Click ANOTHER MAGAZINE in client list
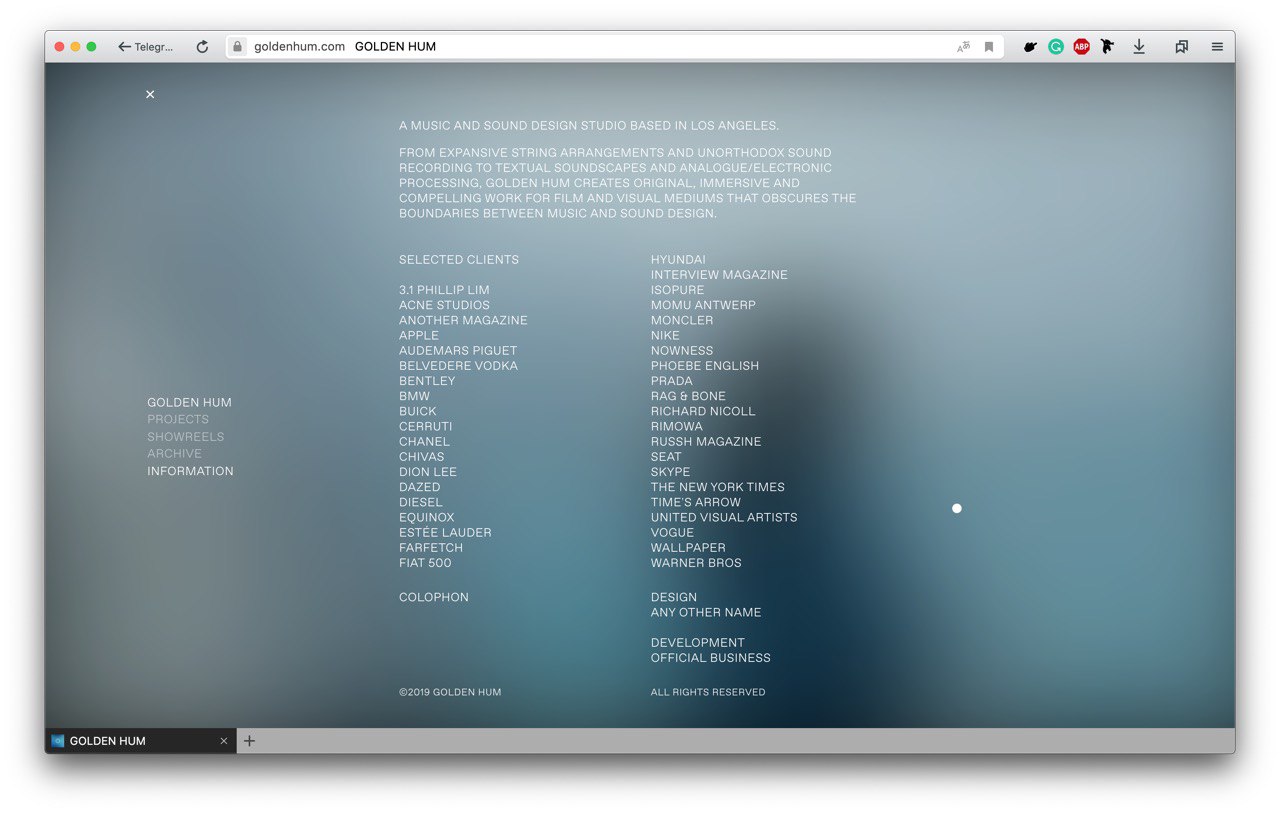Image resolution: width=1280 pixels, height=813 pixels. coord(463,321)
